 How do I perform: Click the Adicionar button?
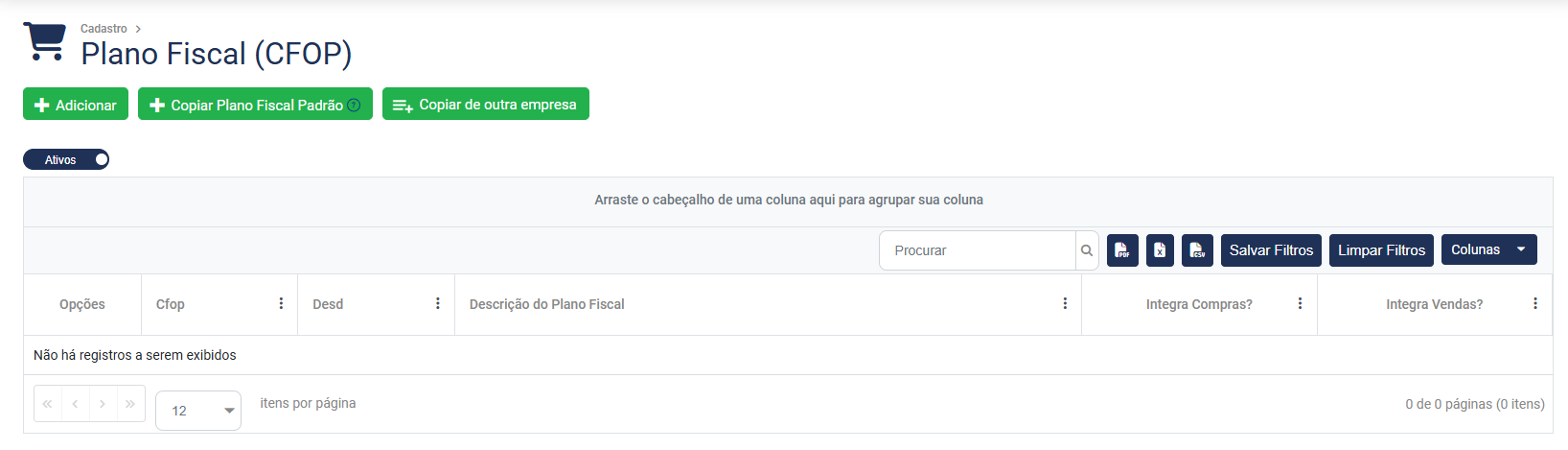pyautogui.click(x=76, y=105)
